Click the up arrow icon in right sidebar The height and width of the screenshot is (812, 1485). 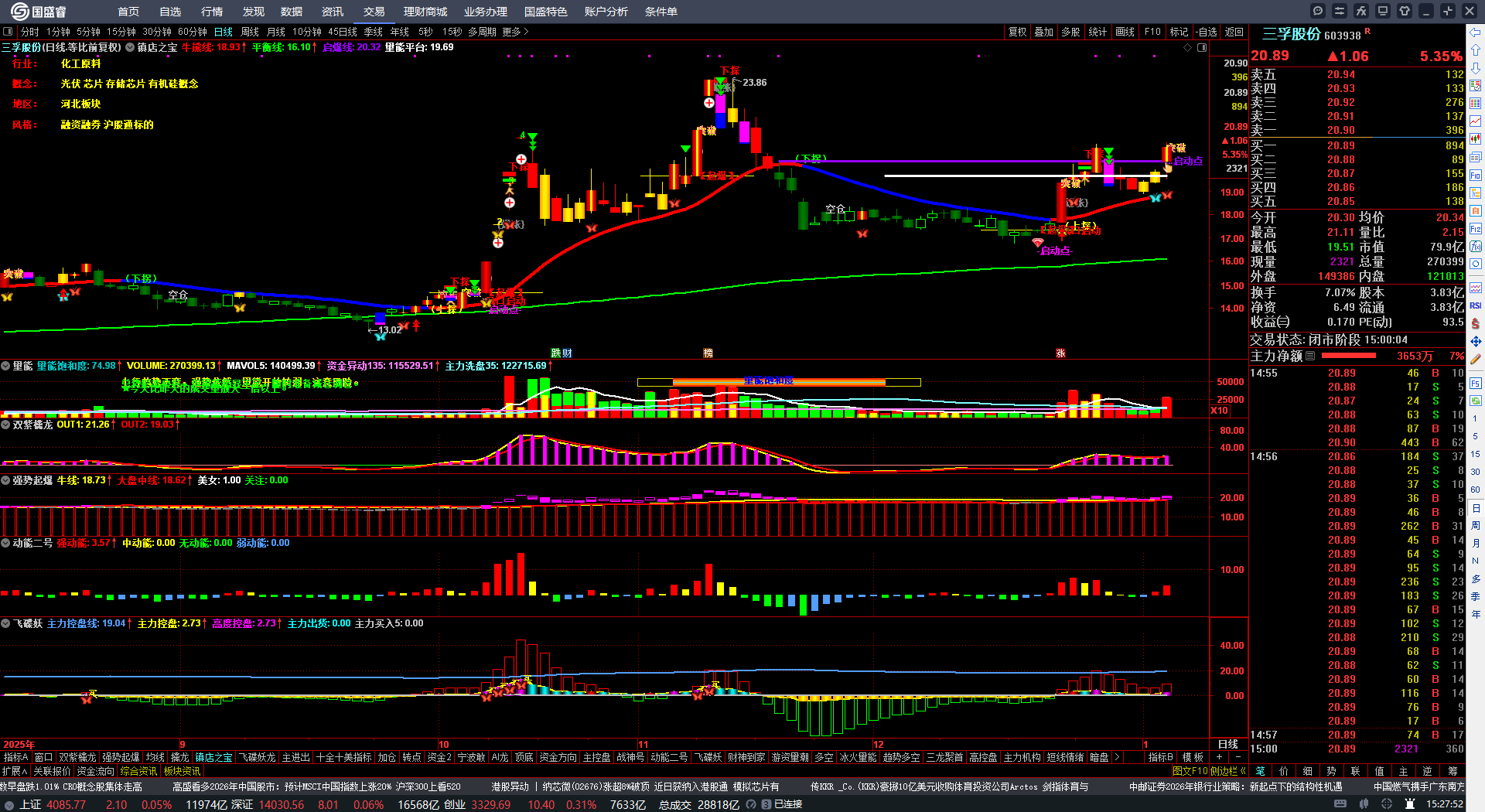click(x=1476, y=49)
